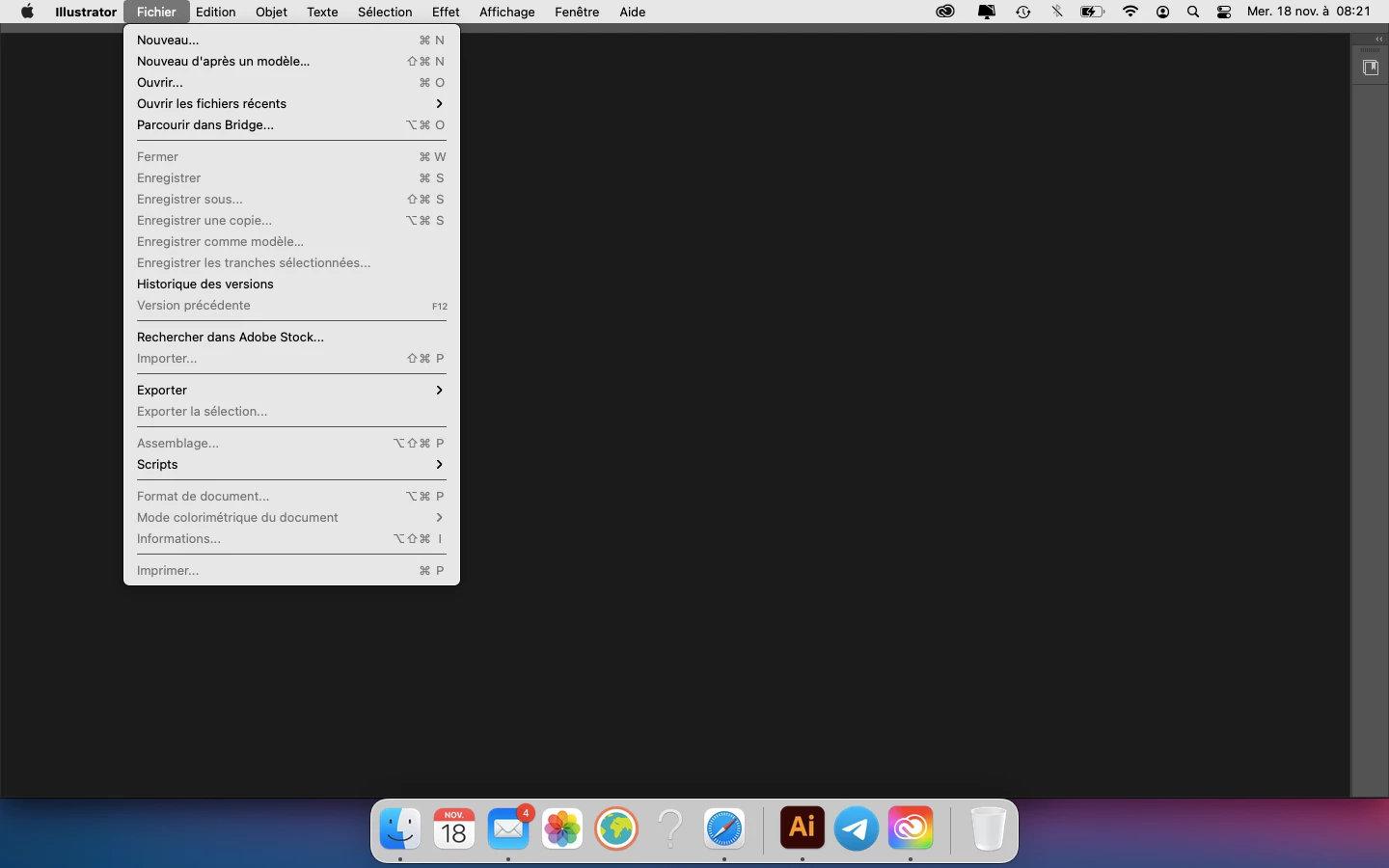Open Photos from the Dock
Screen dimensions: 1389x868
[x=562, y=827]
